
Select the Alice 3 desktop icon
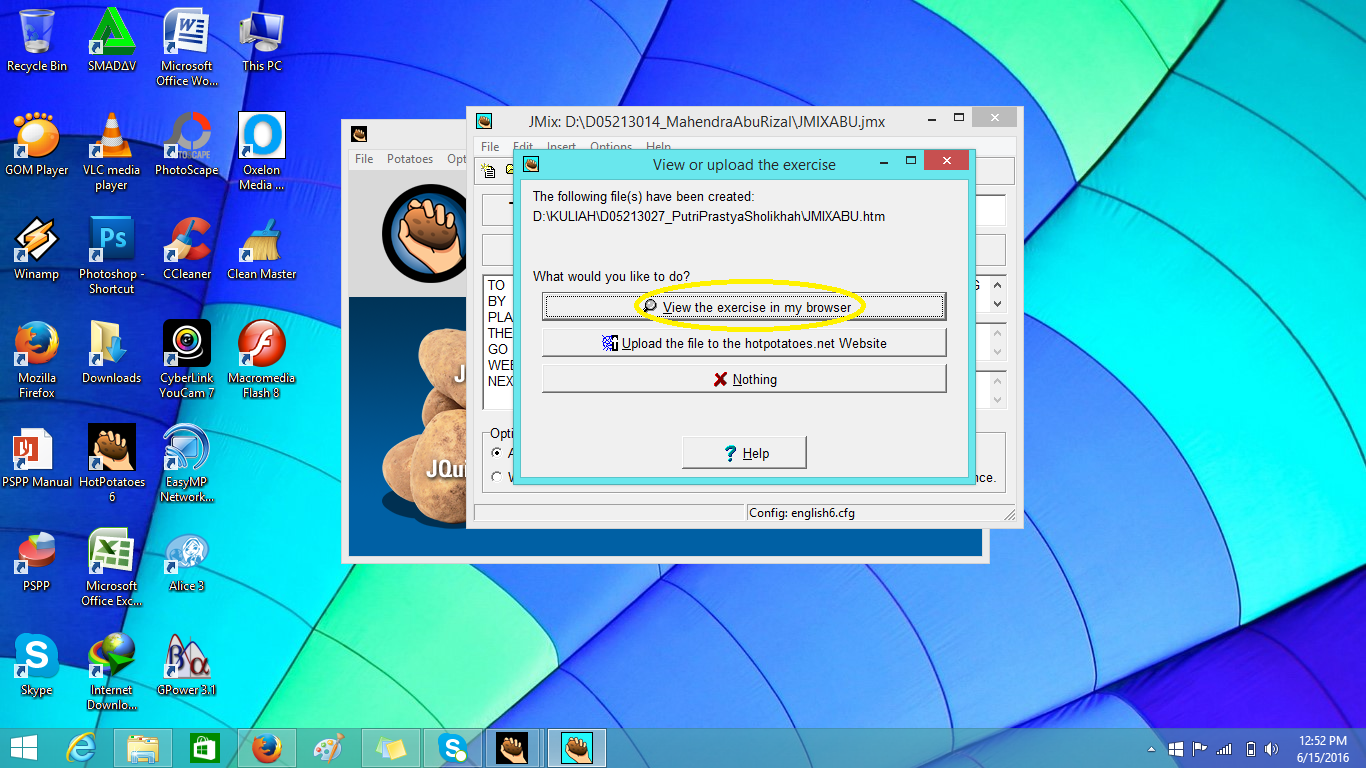186,562
